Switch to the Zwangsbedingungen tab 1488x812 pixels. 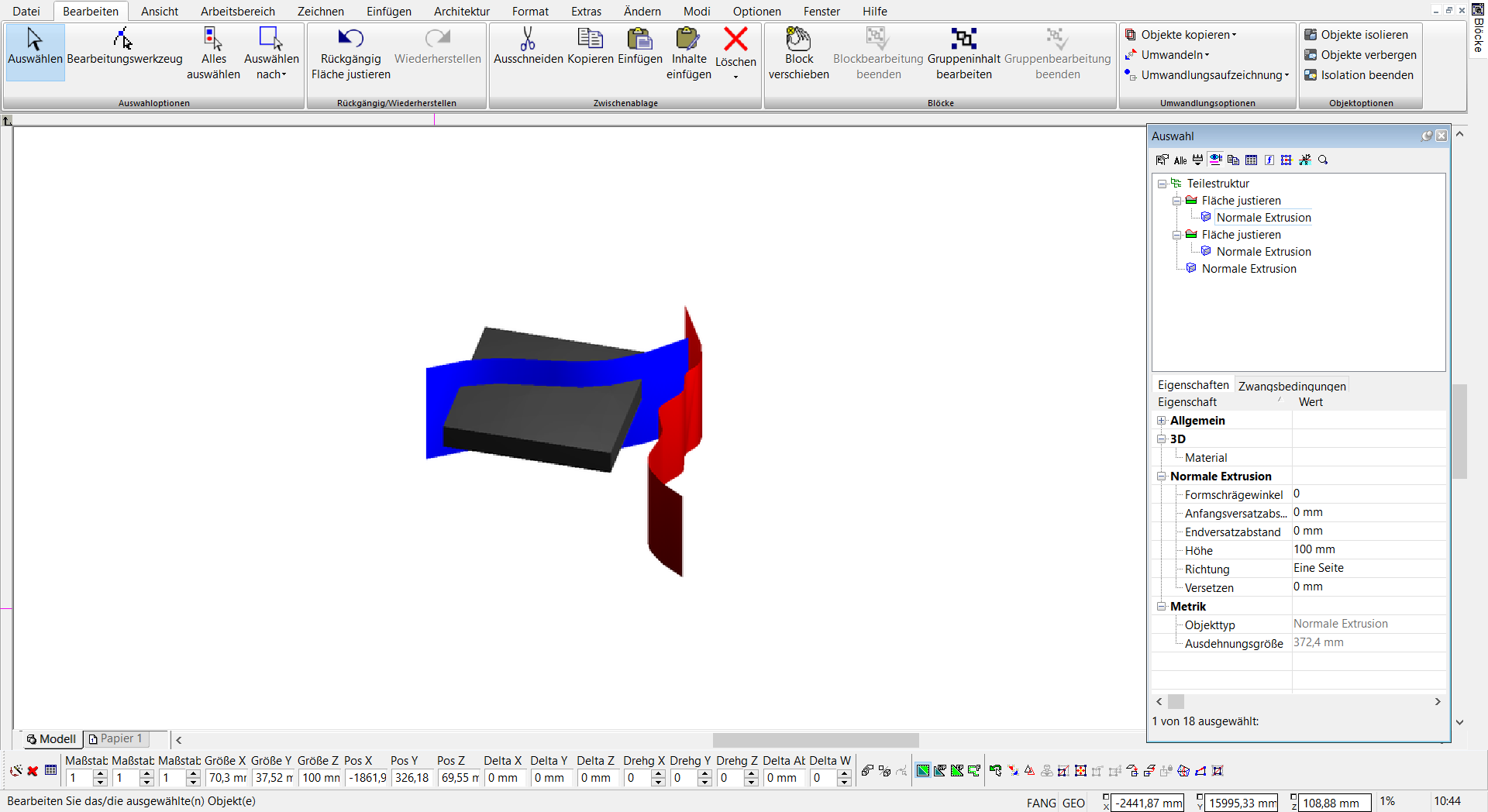click(1291, 386)
